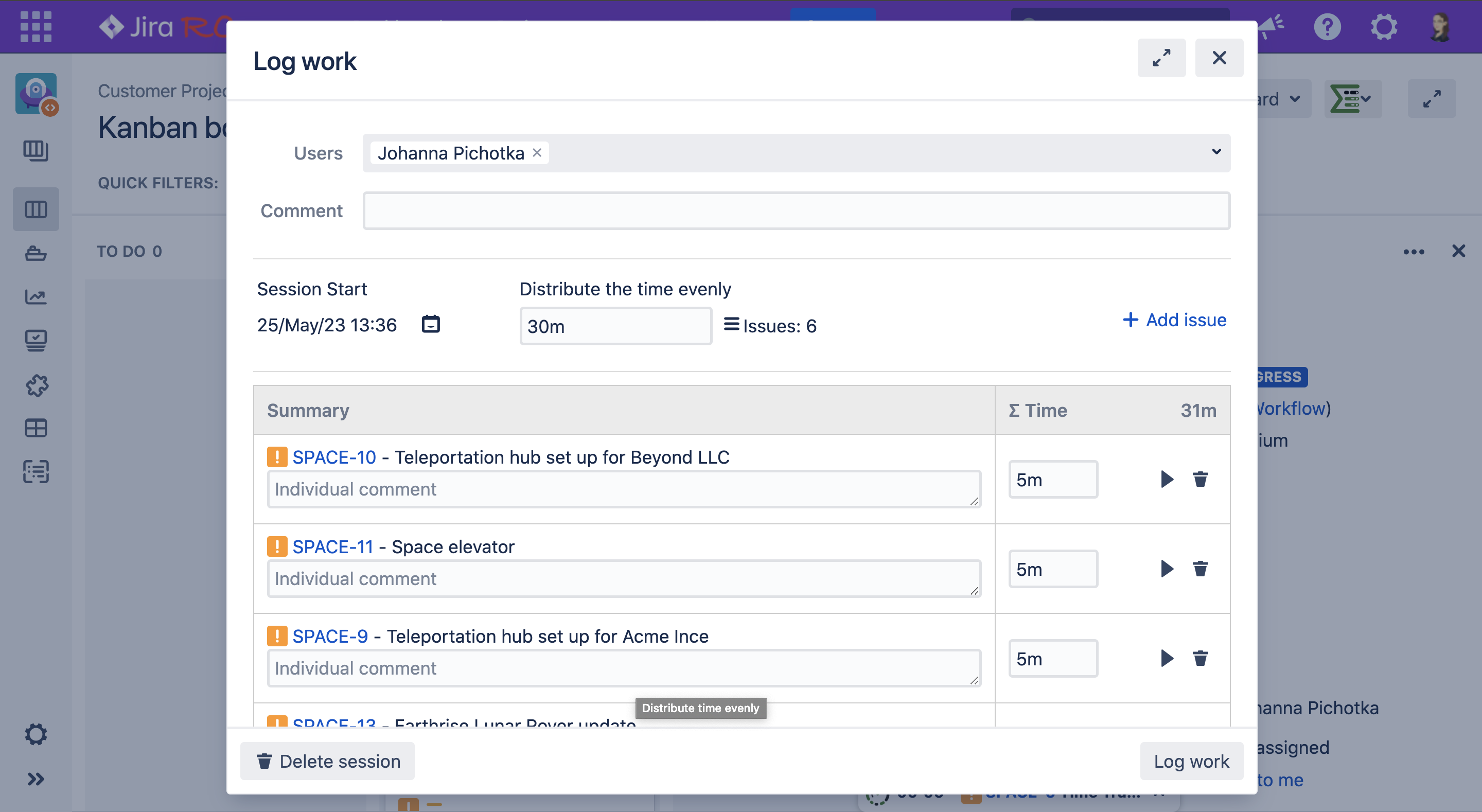Image resolution: width=1482 pixels, height=812 pixels.
Task: Expand the left sidebar navigation
Action: pos(36,779)
